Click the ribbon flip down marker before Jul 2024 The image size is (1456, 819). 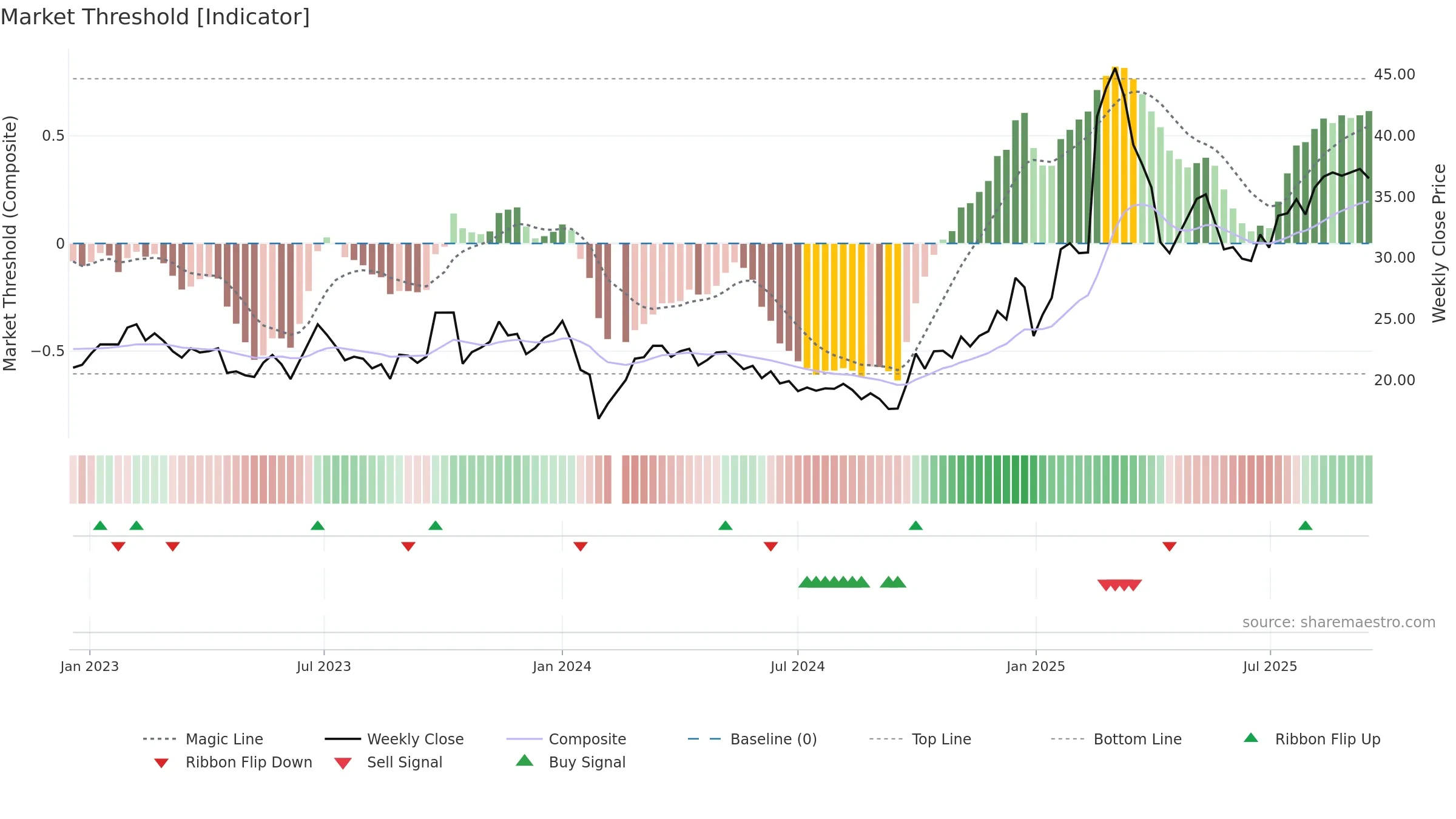click(770, 547)
